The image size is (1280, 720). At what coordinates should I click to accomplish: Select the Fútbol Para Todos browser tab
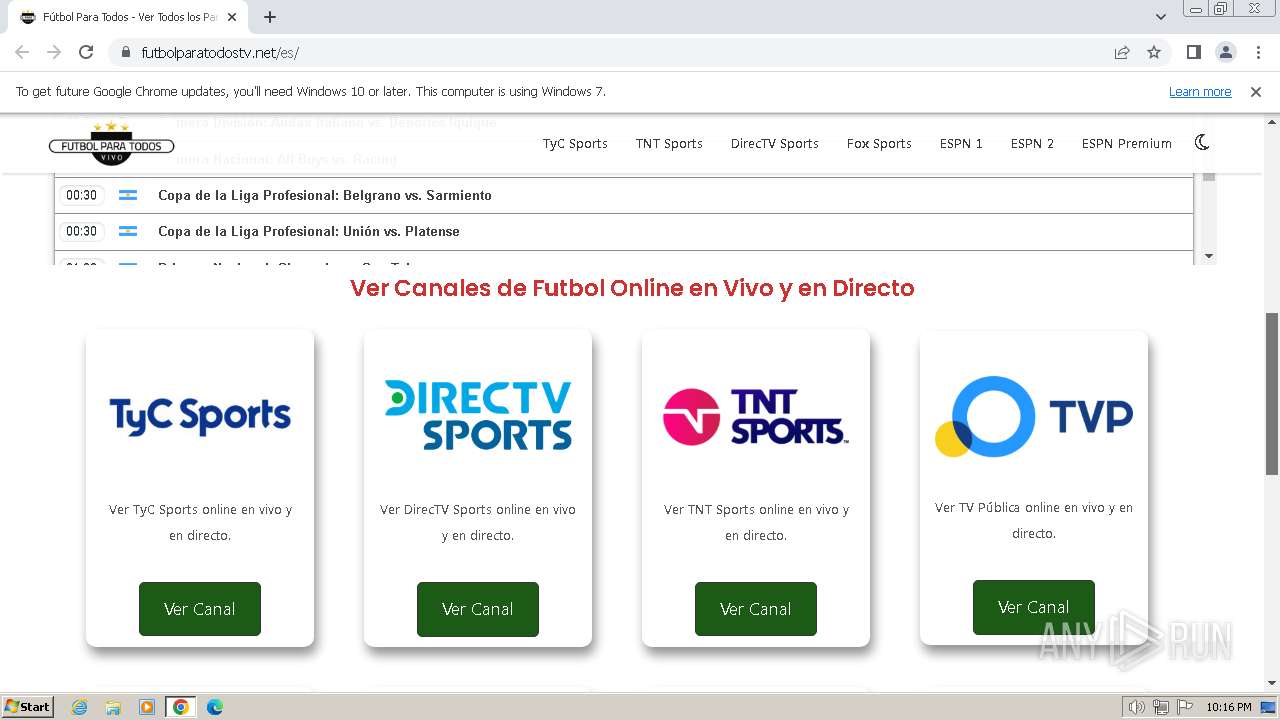(x=129, y=17)
